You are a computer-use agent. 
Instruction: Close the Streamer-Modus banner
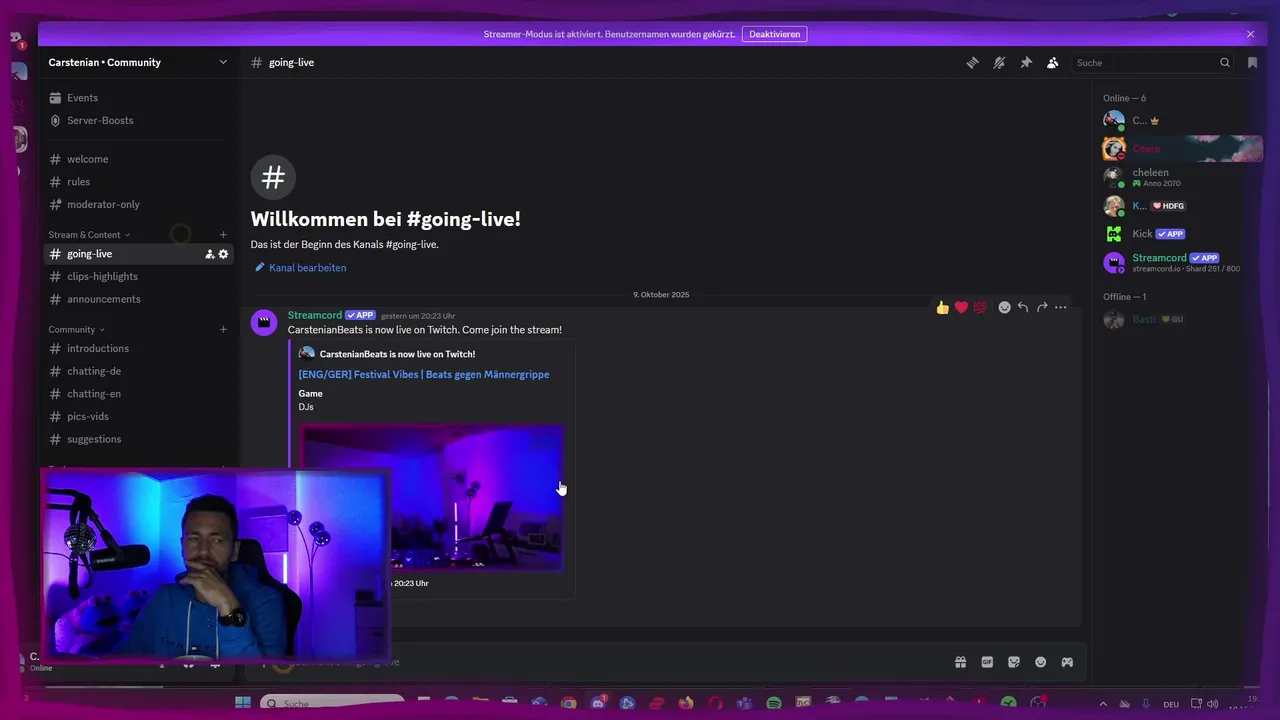pyautogui.click(x=1250, y=34)
